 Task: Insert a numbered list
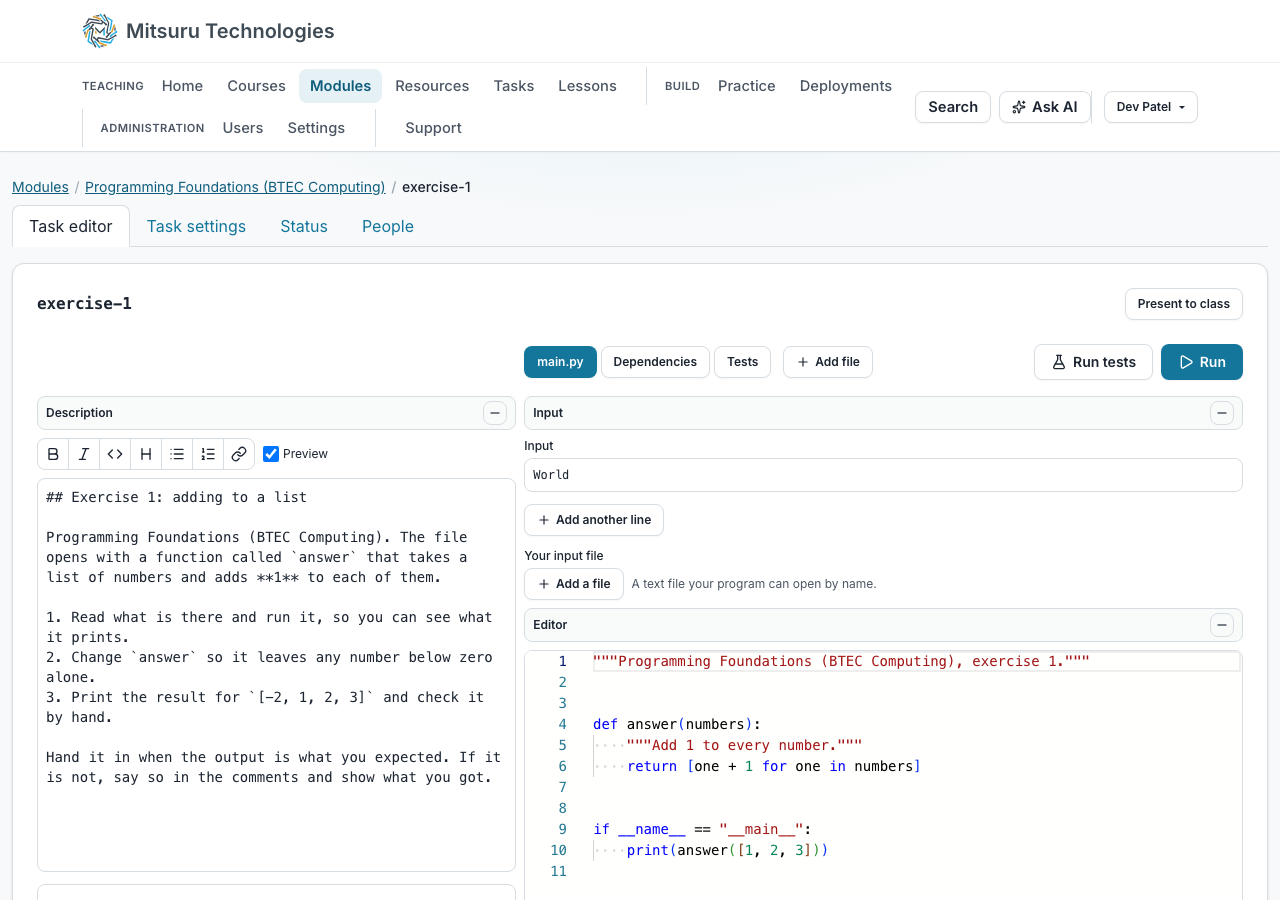coord(208,454)
